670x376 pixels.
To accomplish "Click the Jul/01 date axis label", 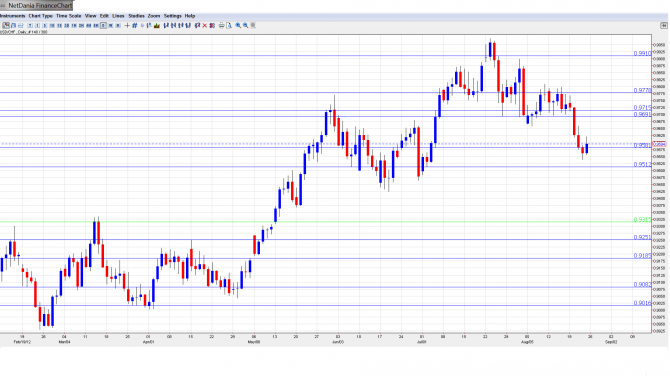I will 422,342.
